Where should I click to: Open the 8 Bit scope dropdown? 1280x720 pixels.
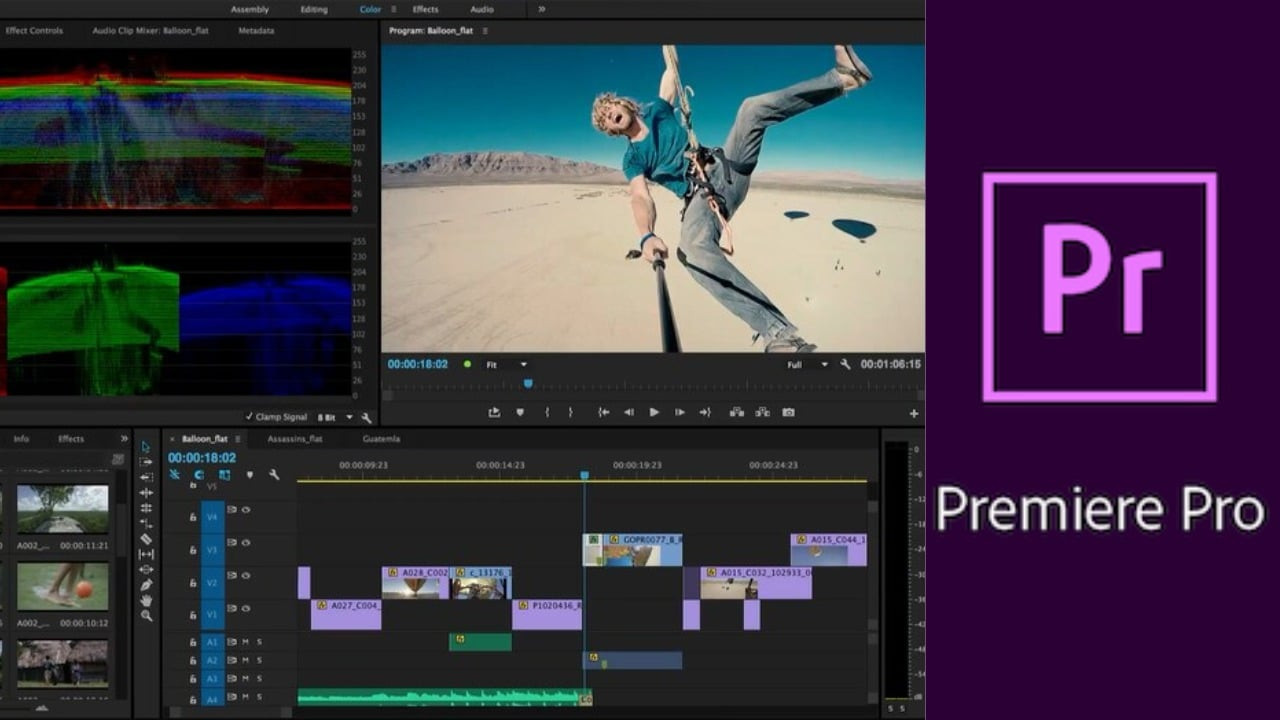(335, 417)
